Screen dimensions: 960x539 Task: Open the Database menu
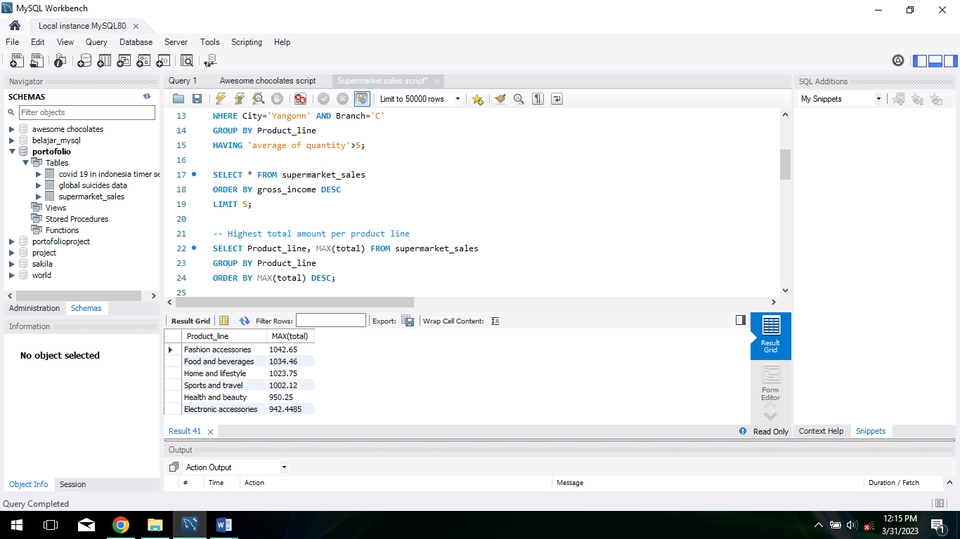[136, 42]
